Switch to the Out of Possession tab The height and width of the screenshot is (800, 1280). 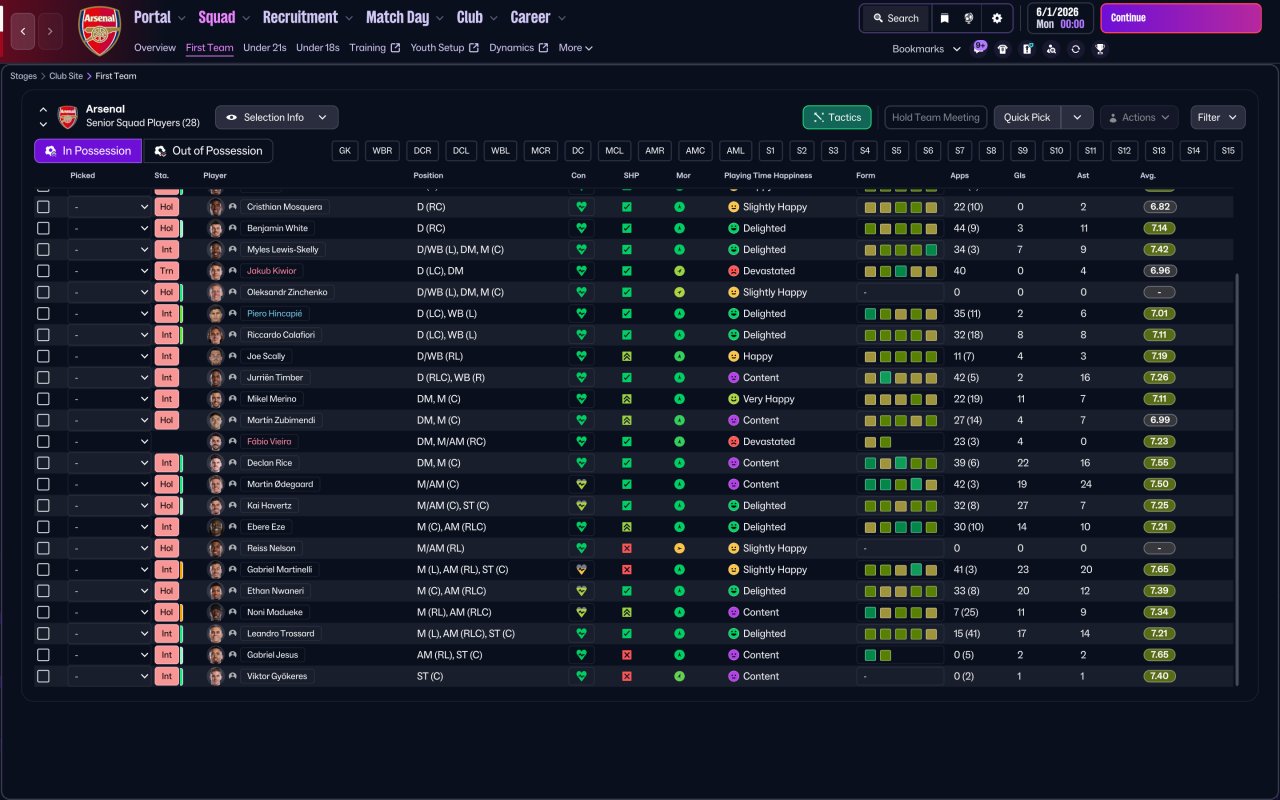(x=209, y=151)
